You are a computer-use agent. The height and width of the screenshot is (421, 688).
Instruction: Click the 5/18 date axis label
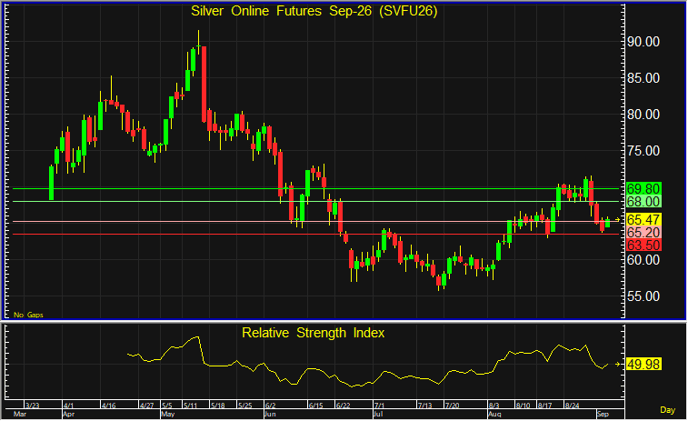(218, 405)
